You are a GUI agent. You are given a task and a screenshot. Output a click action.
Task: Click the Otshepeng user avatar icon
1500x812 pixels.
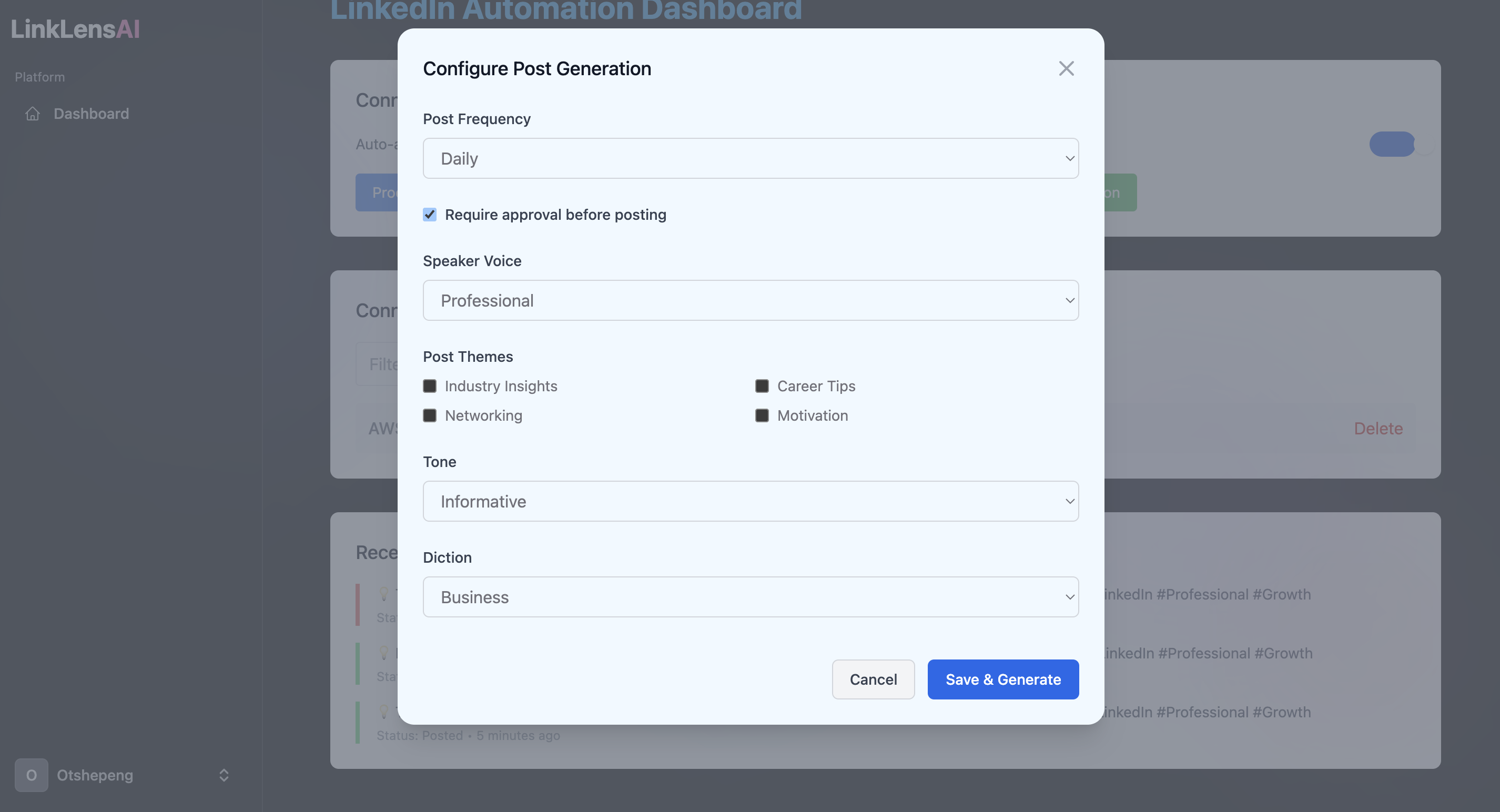32,775
